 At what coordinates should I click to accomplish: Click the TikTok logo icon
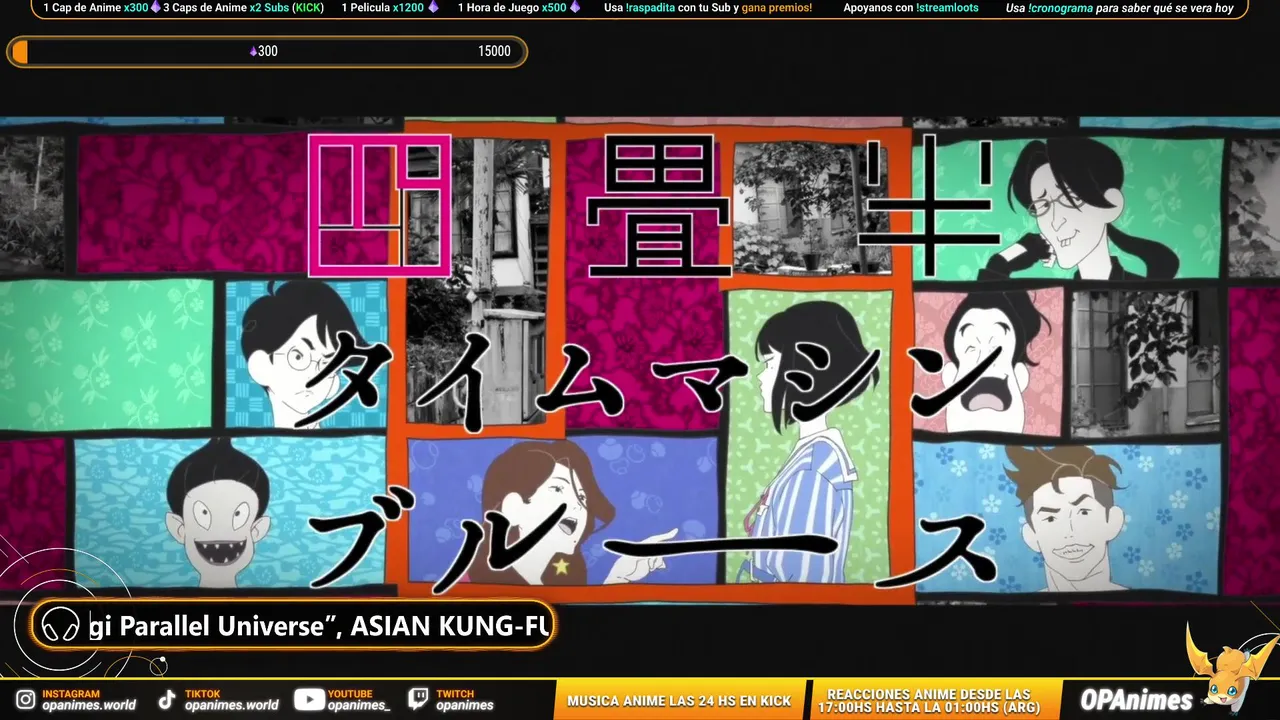tap(168, 700)
